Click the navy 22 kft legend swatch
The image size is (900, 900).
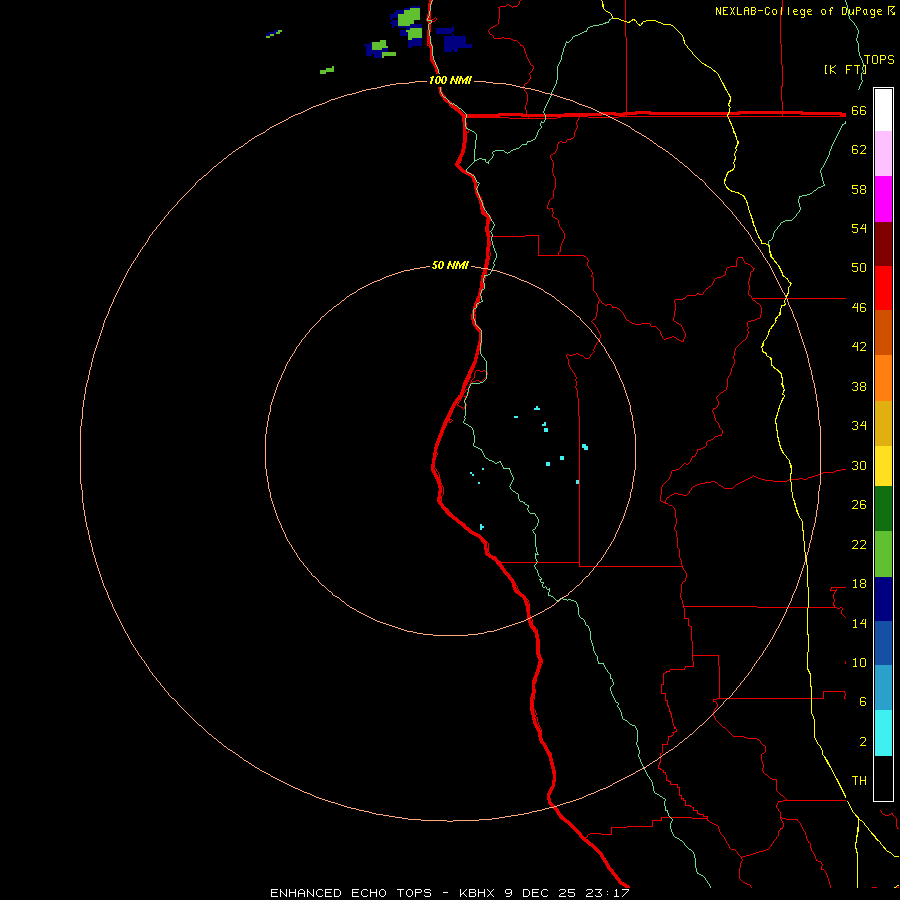(x=883, y=599)
